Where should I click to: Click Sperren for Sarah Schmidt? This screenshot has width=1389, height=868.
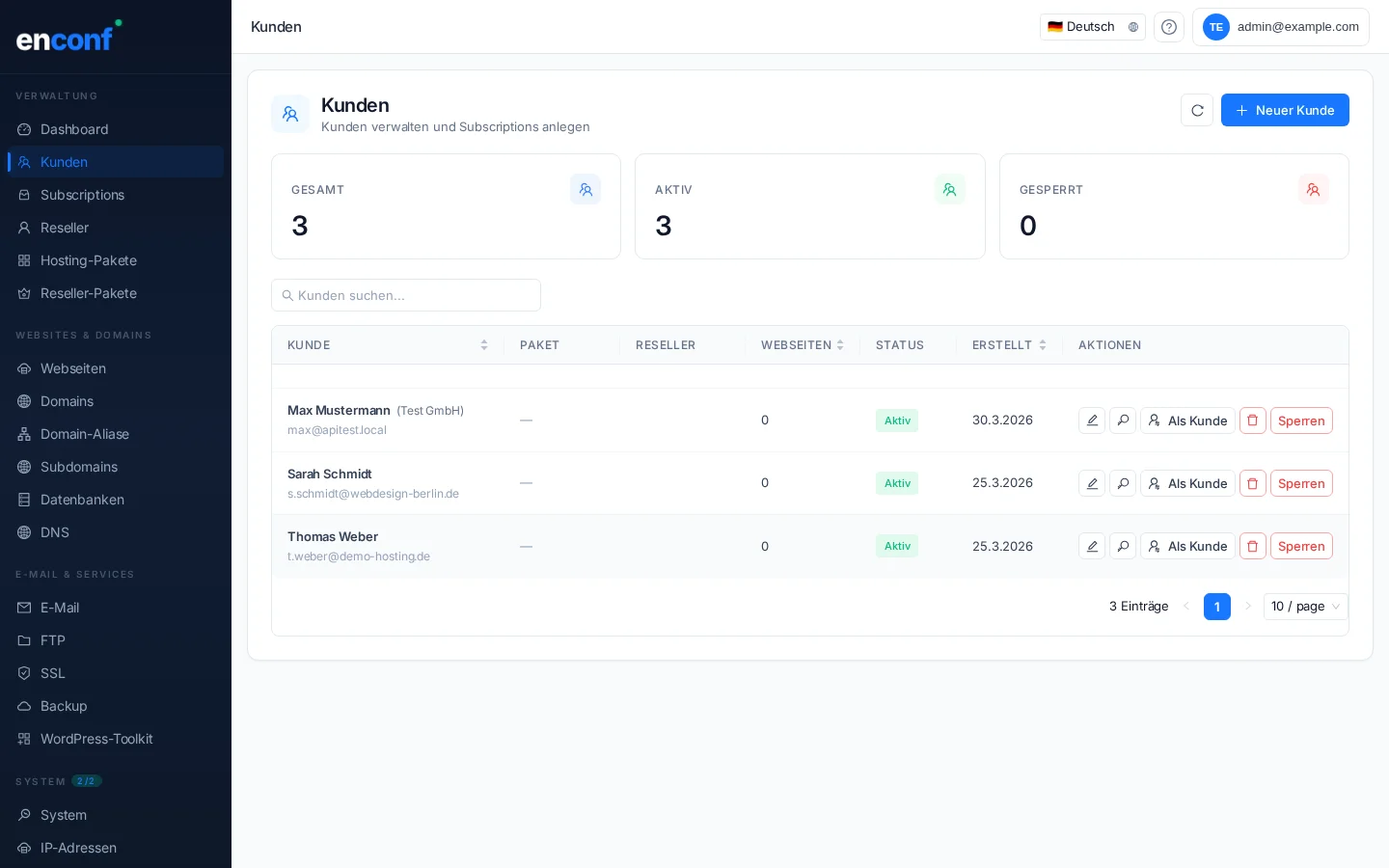pyautogui.click(x=1300, y=483)
